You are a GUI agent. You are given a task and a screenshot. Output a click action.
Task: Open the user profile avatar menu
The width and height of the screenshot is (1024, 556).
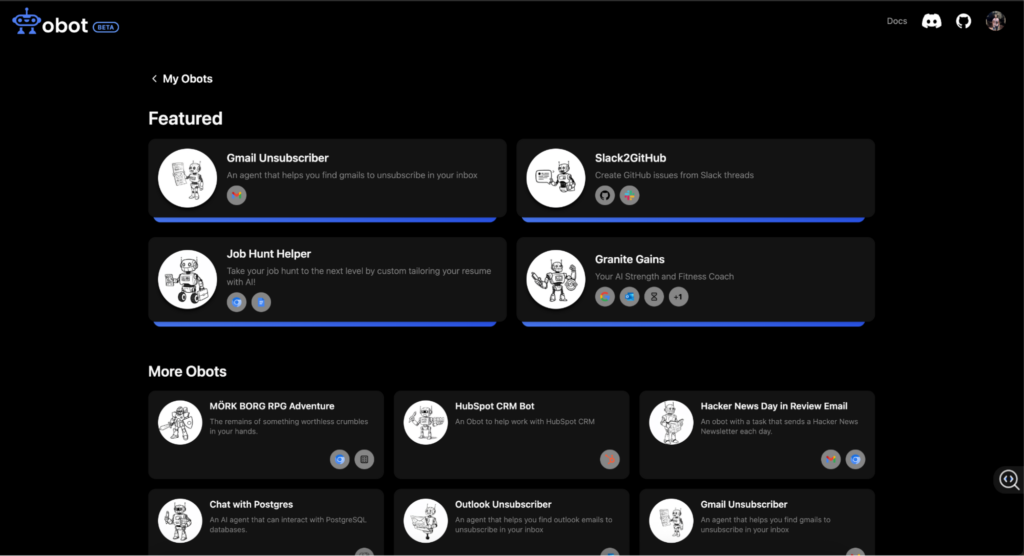click(995, 21)
